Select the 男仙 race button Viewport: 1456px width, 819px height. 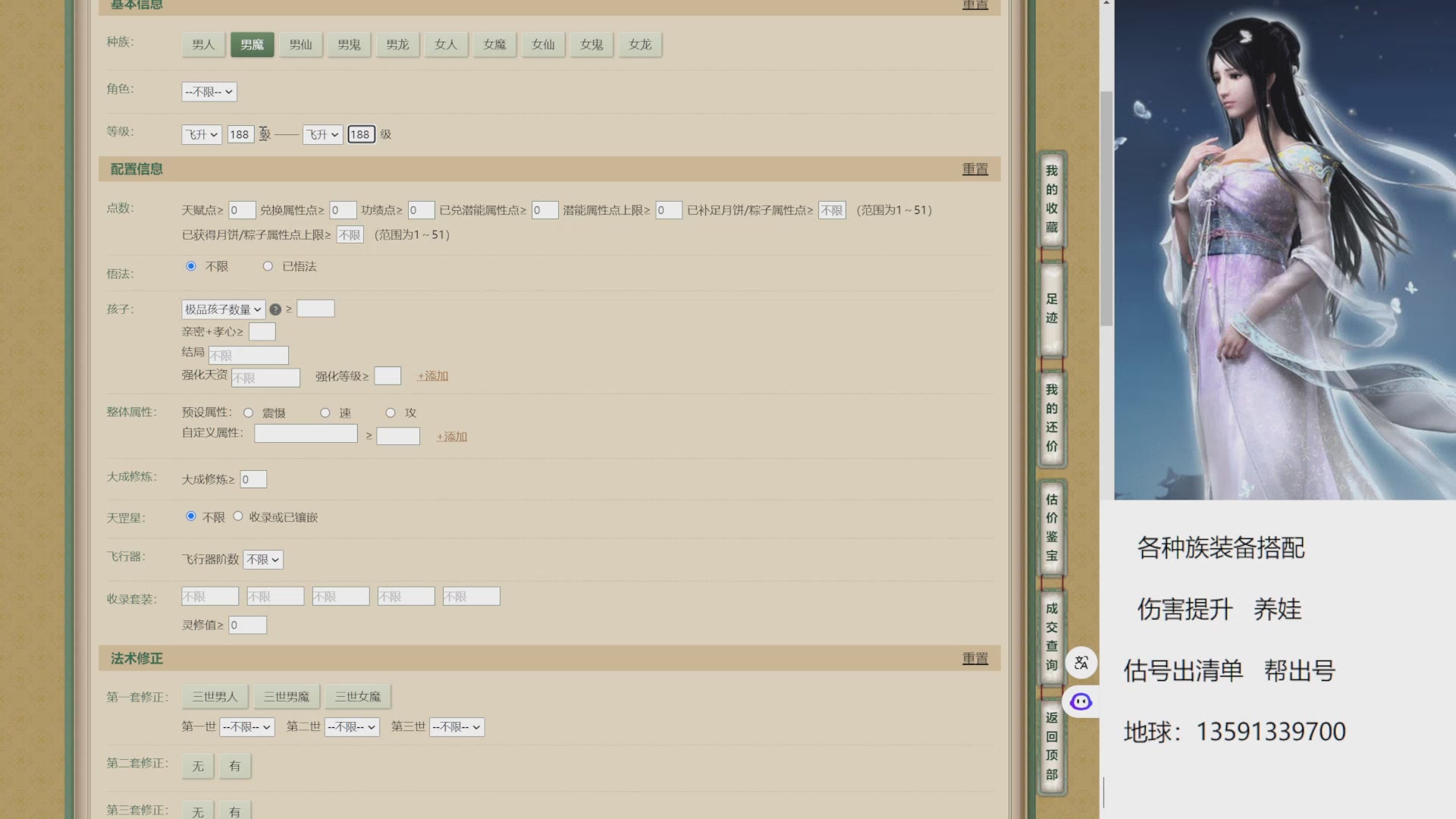pos(300,45)
